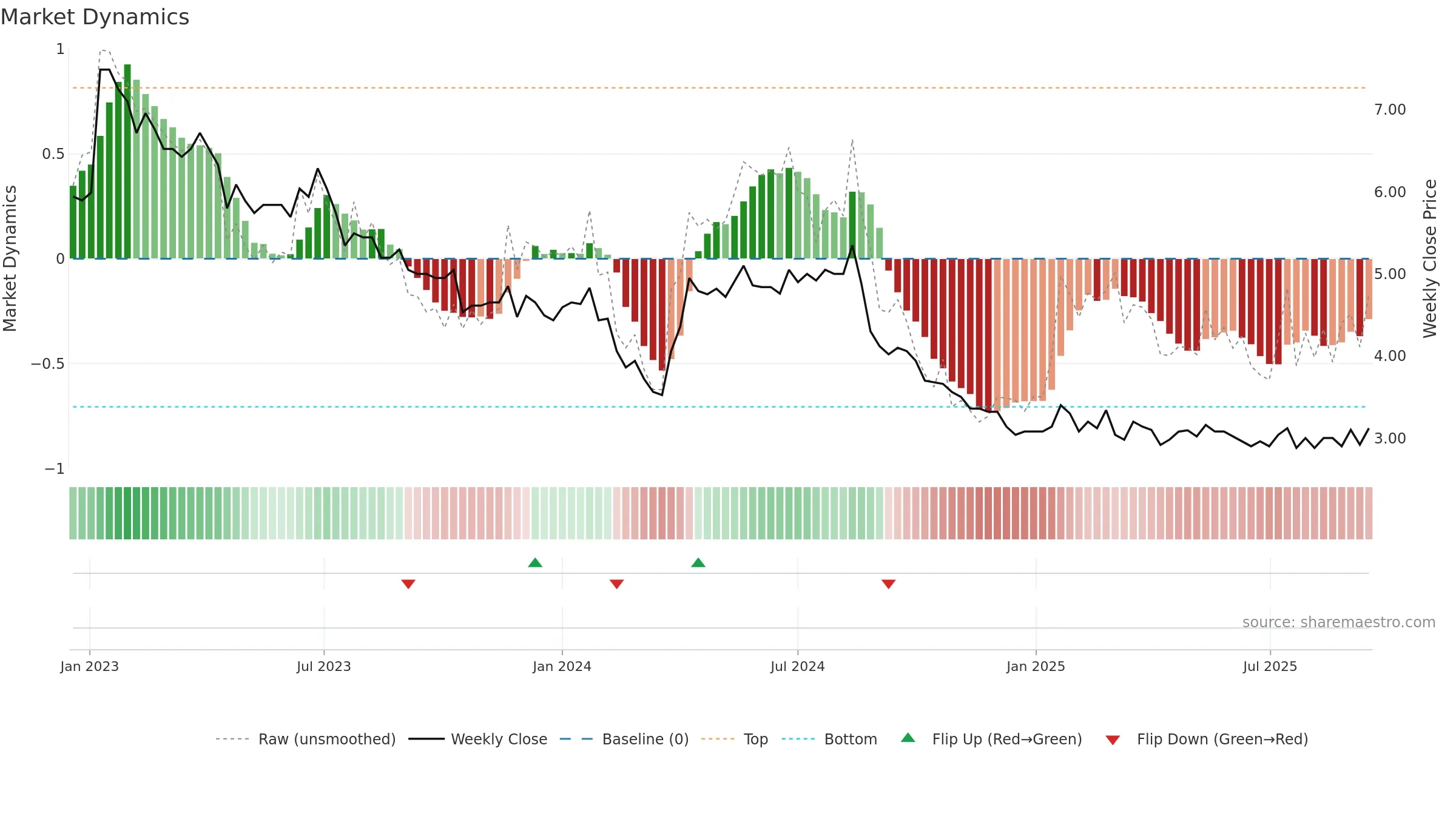Click the 7.00 price axis label

[x=1390, y=110]
